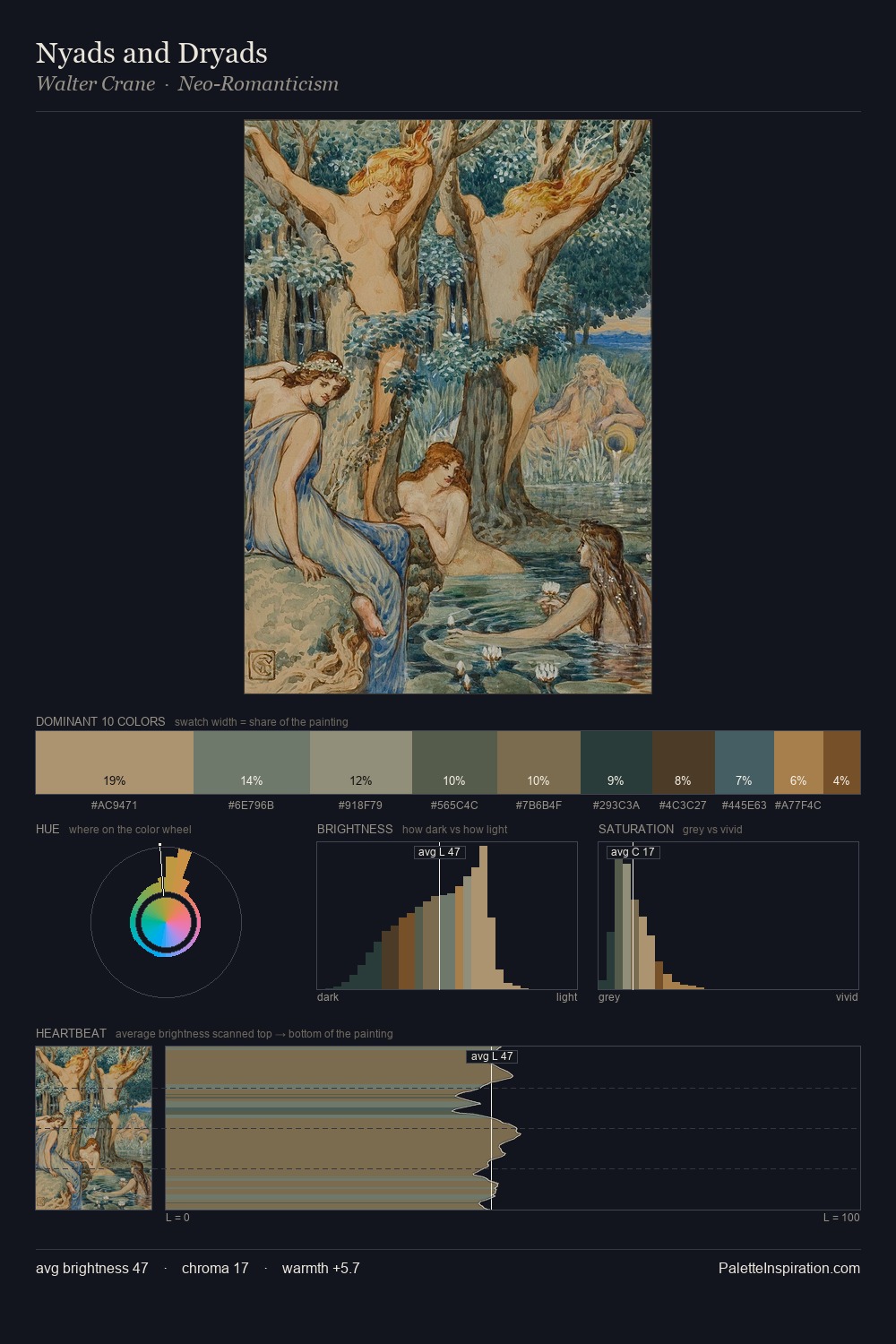Click 'warmth +5.7' in the footer
The width and height of the screenshot is (896, 1344).
pos(321,1268)
